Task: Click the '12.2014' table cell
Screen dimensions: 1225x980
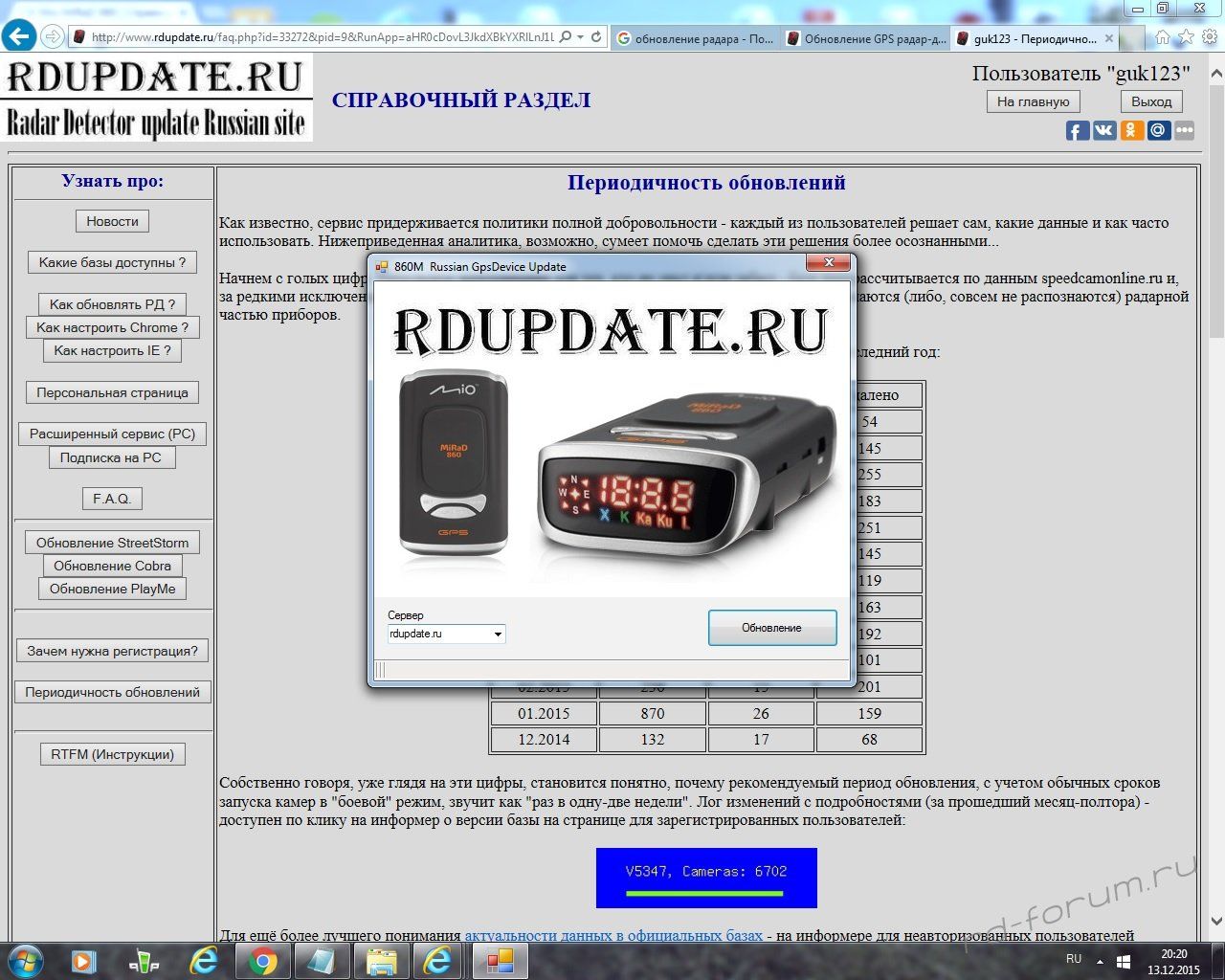Action: click(544, 739)
